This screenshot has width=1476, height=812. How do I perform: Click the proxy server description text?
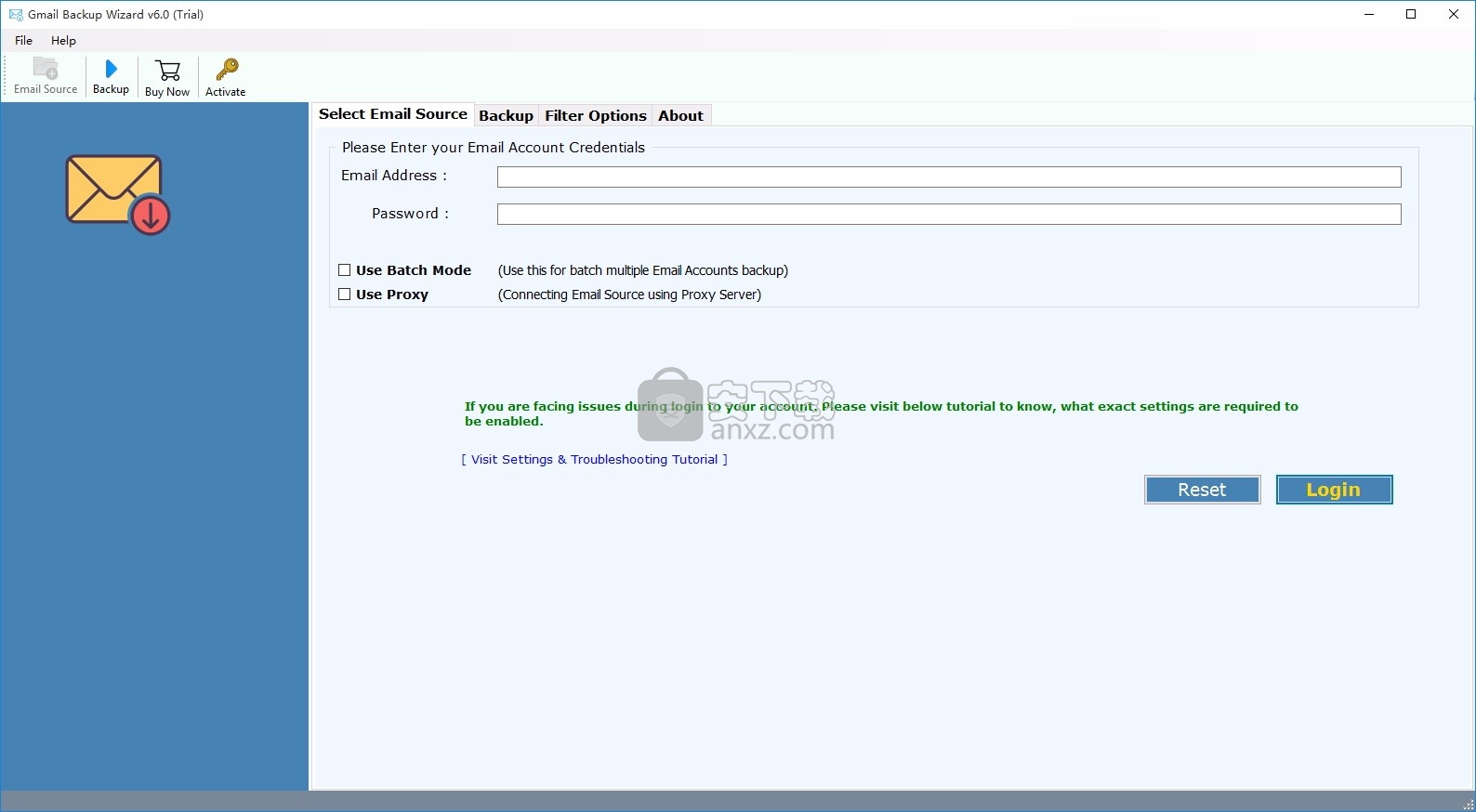630,295
